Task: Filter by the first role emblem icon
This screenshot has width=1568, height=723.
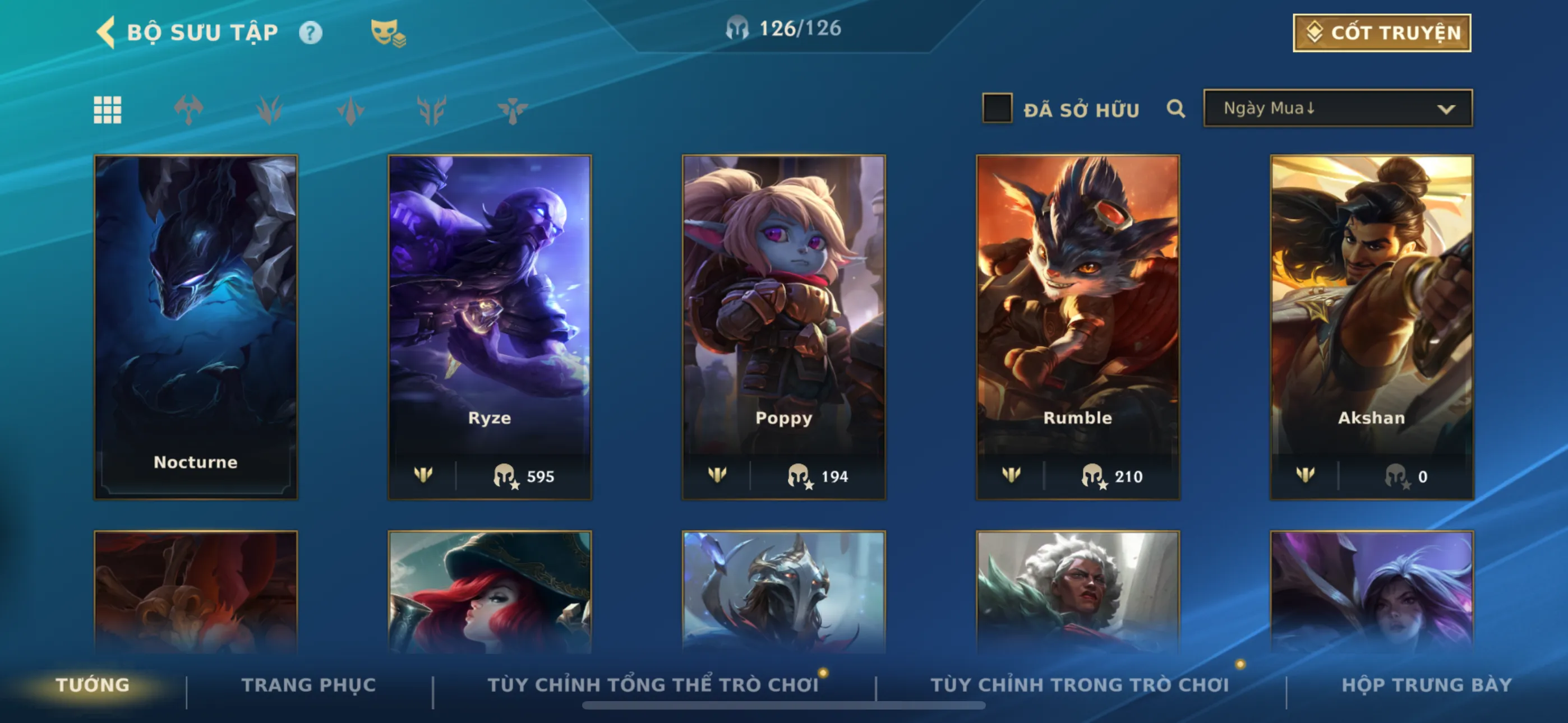Action: 188,110
